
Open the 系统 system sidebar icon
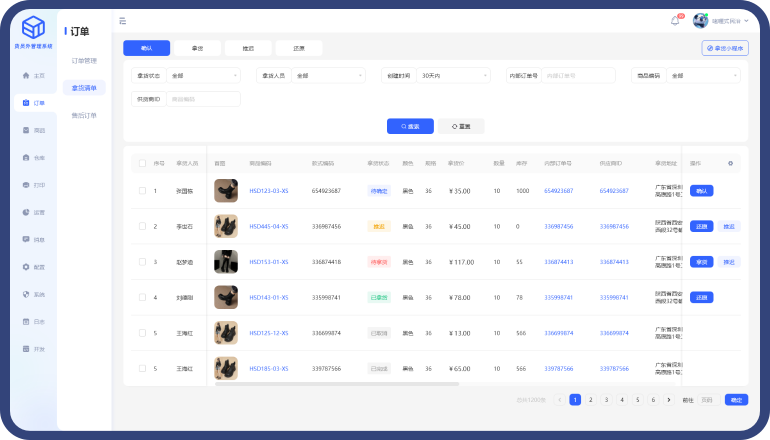[26, 294]
